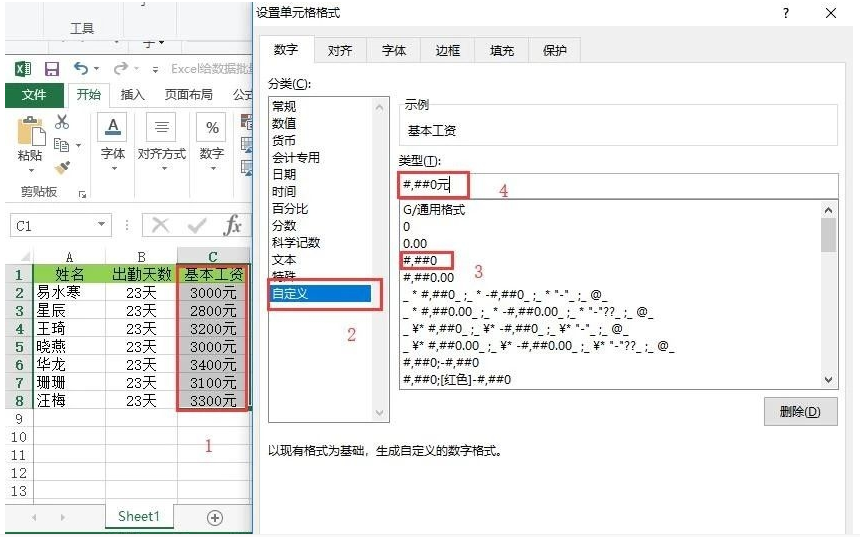Click the 类型 format input field
The image size is (860, 537).
pyautogui.click(x=619, y=185)
